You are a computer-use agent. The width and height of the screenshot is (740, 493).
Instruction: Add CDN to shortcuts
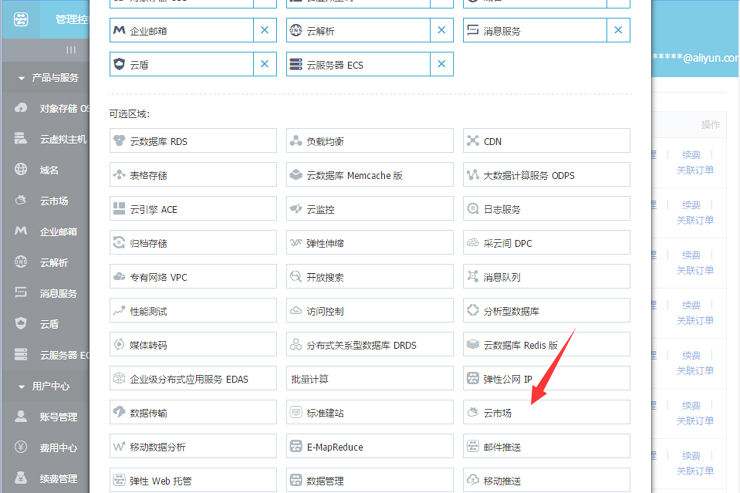pos(547,141)
